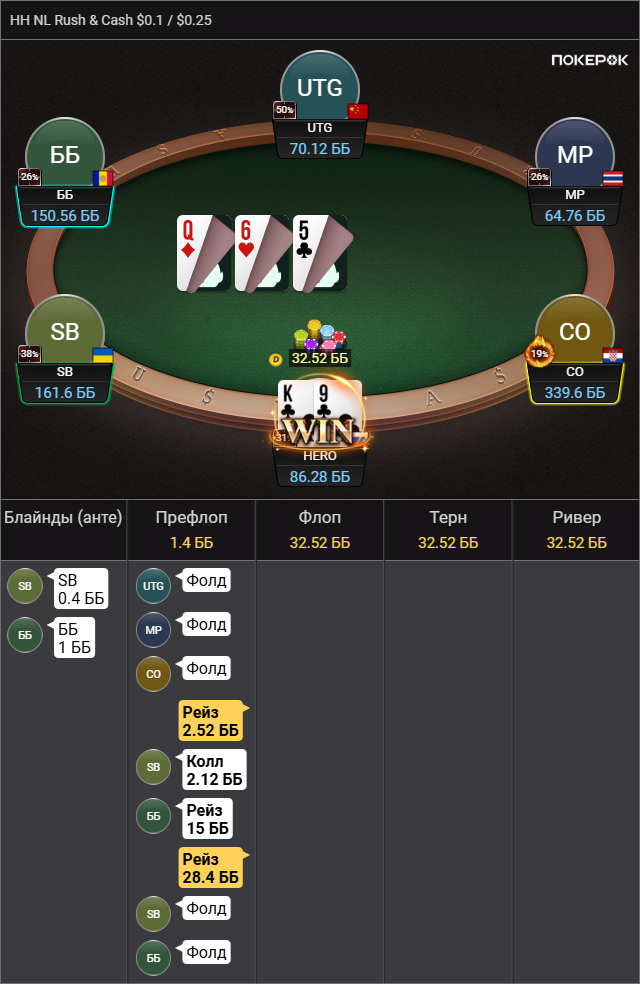Viewport: 640px width, 984px height.
Task: Click the dealer button chip marker
Action: 275,360
